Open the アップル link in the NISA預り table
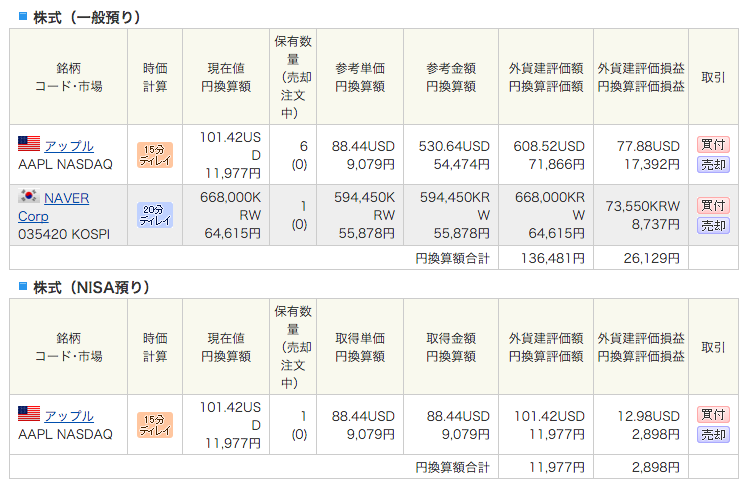The width and height of the screenshot is (752, 500). click(69, 416)
